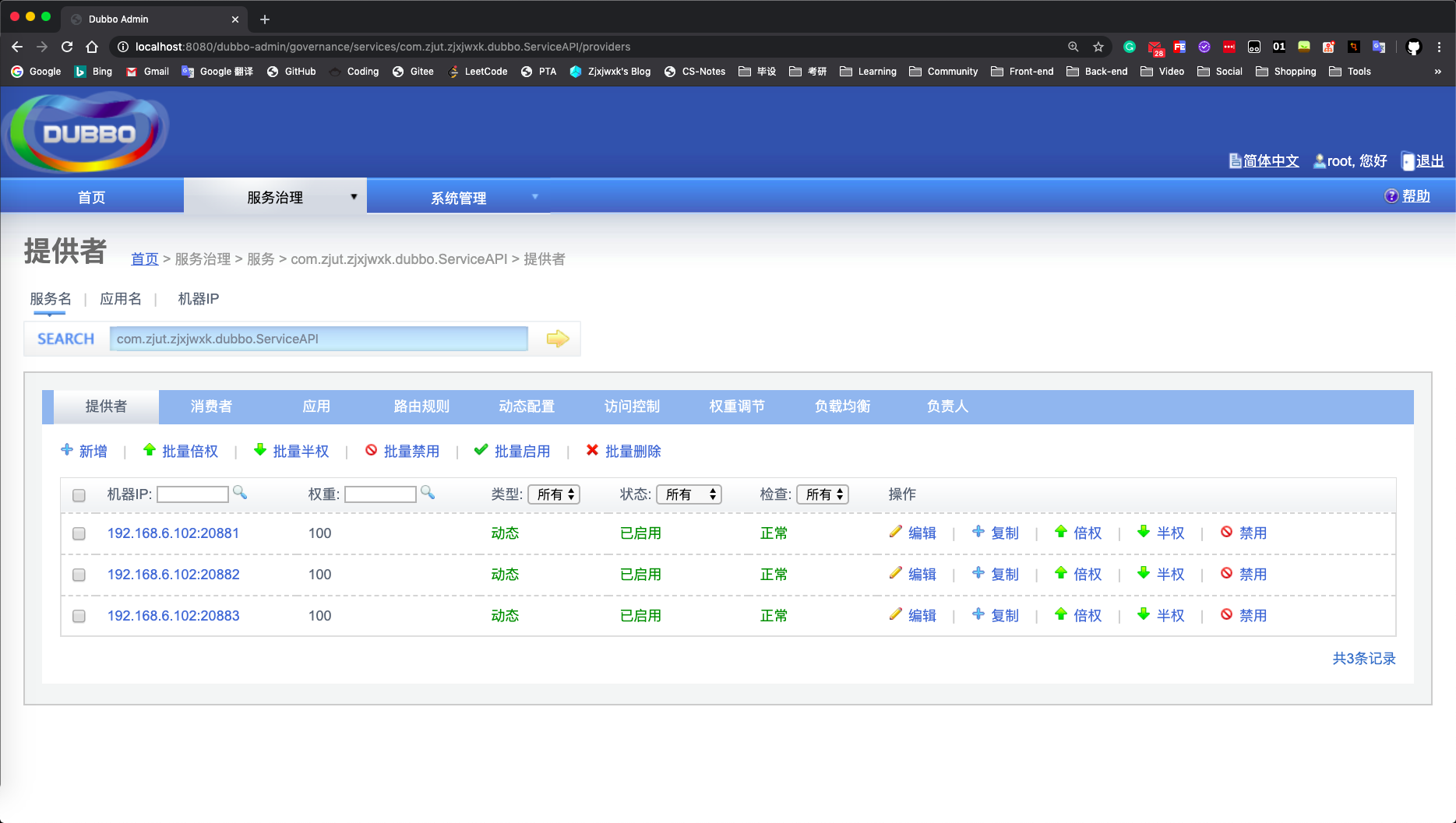
Task: Check the box for 192.168.6.102:20881
Action: coord(79,533)
